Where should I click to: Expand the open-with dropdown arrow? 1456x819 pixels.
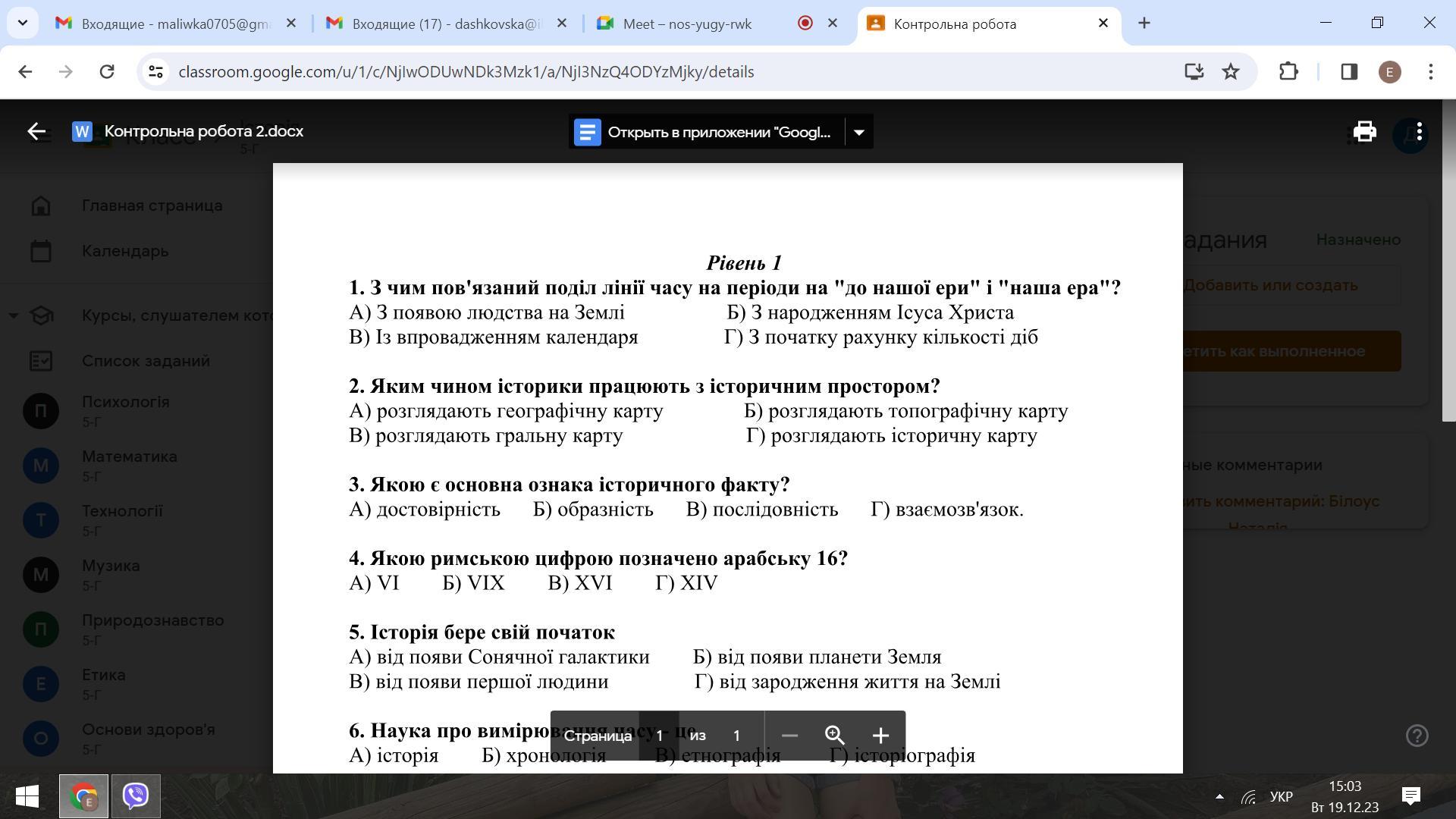858,132
